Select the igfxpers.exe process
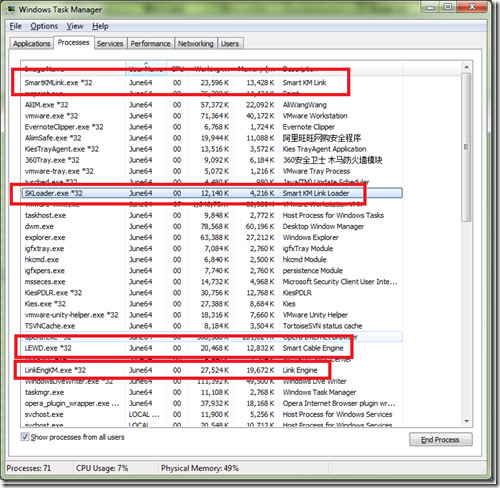The image size is (500, 488). click(212, 270)
